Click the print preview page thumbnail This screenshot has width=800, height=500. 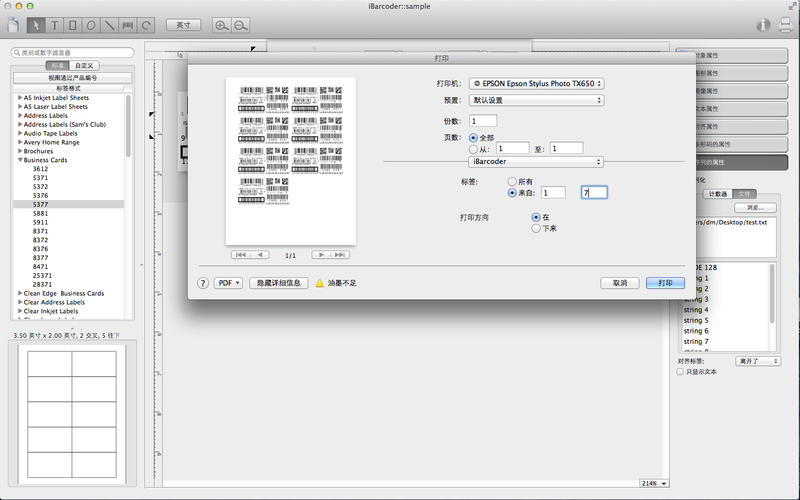tap(291, 161)
